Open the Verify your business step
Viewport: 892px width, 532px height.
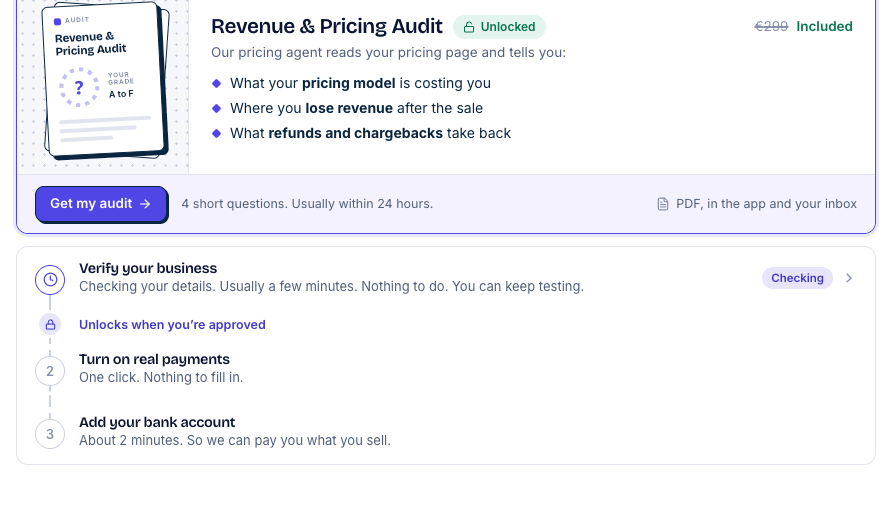445,278
